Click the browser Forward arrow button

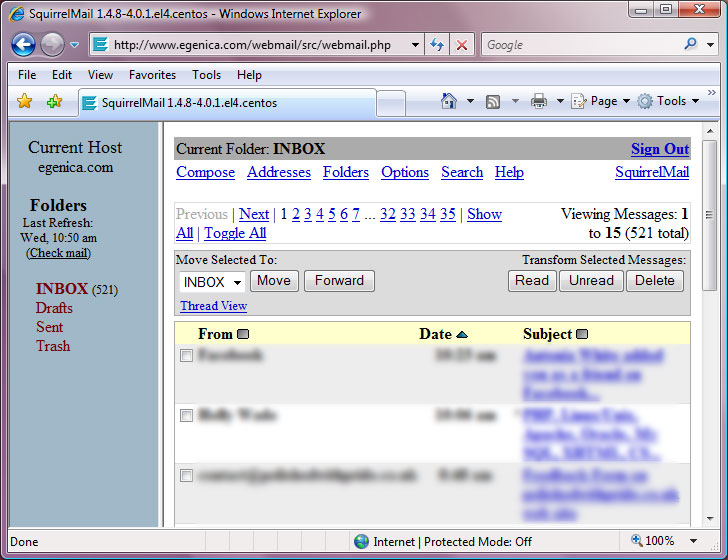coord(52,45)
